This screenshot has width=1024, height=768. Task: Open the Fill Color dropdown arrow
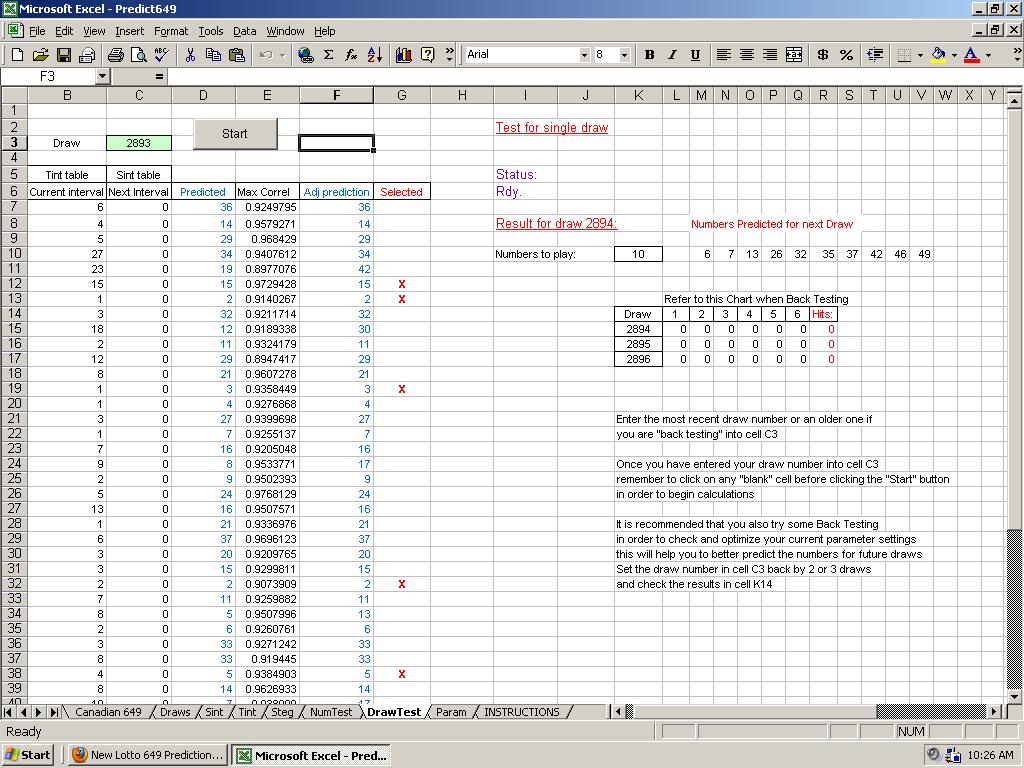954,55
